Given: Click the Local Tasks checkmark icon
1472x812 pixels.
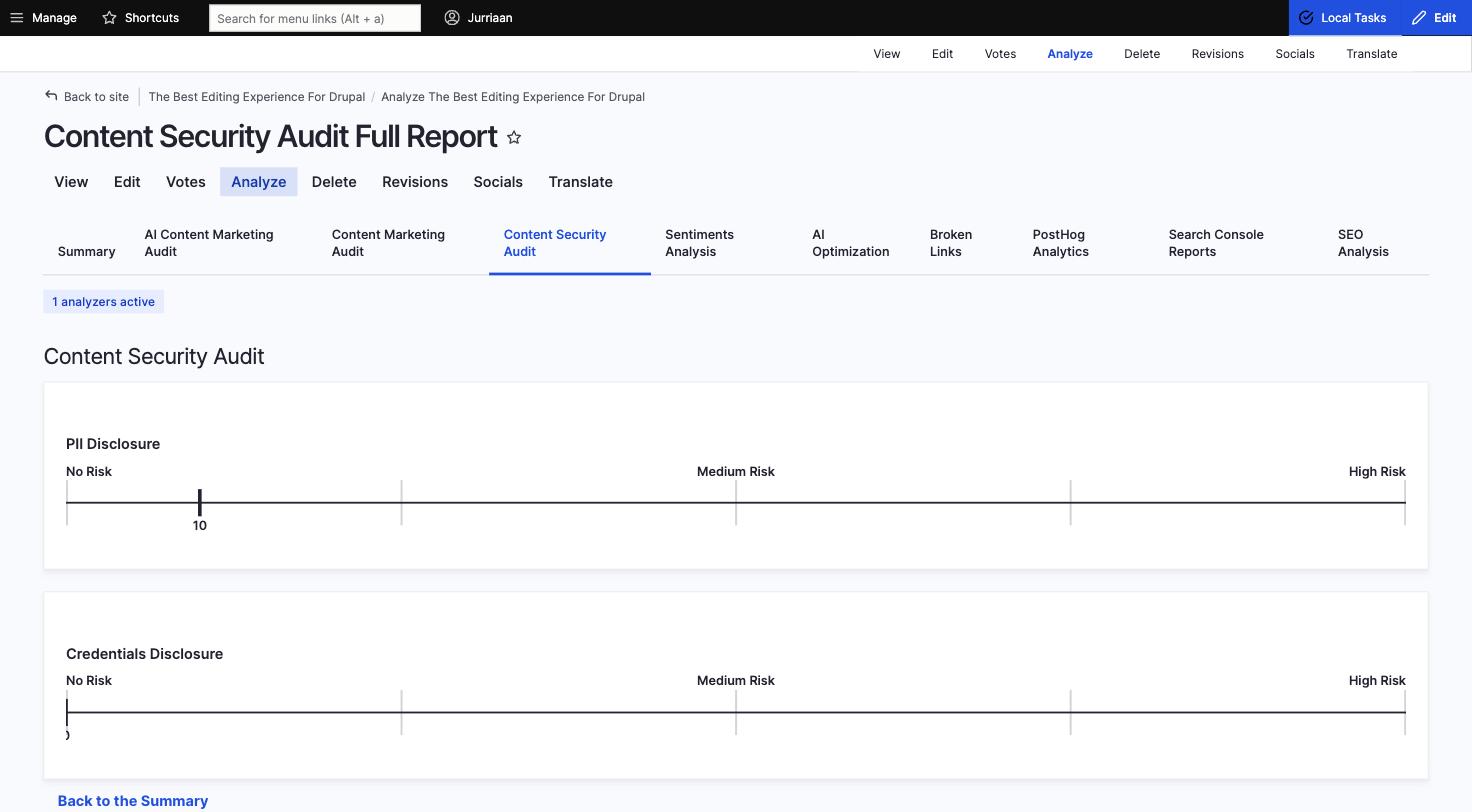Looking at the screenshot, I should click(1306, 18).
